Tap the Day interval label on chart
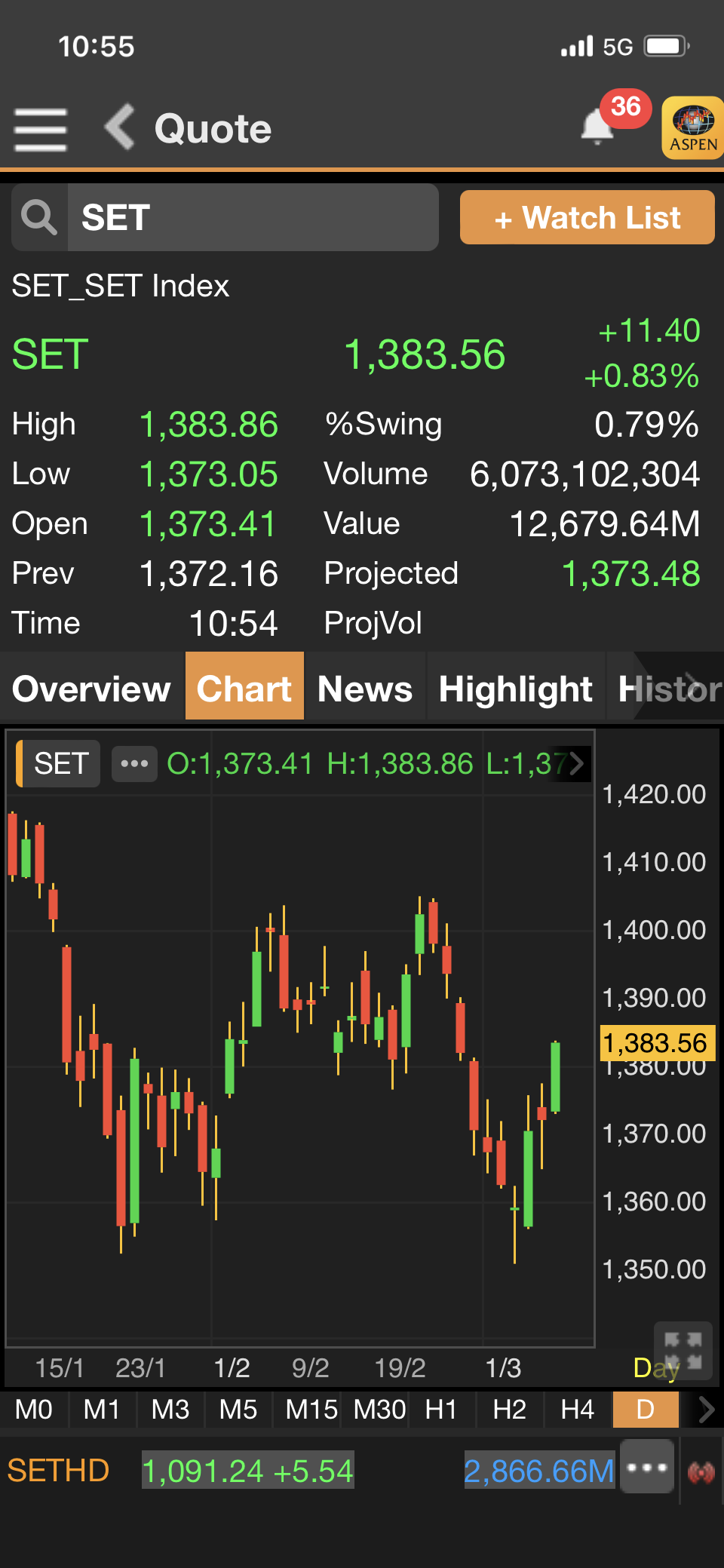724x1568 pixels. coord(656,1367)
